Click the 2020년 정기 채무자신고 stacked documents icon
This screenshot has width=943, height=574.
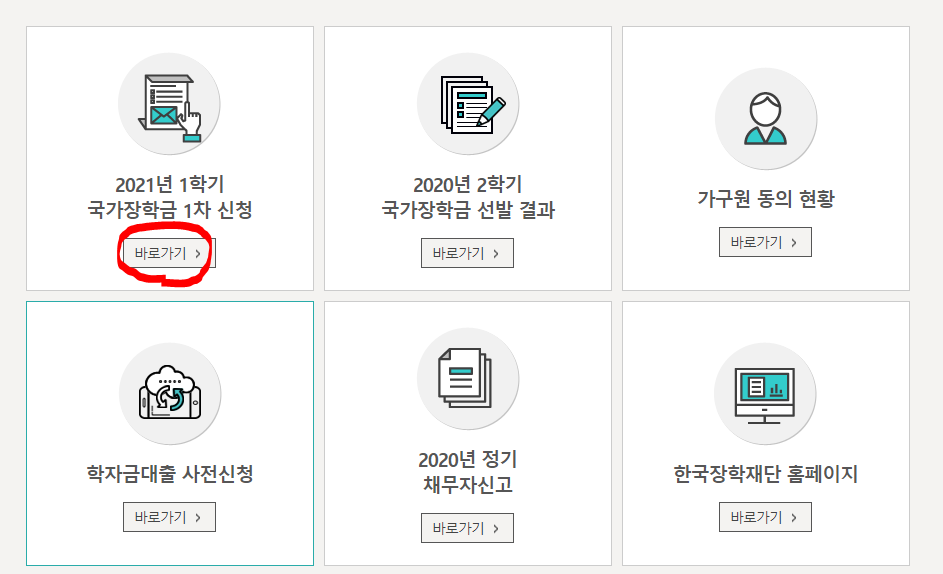click(467, 379)
